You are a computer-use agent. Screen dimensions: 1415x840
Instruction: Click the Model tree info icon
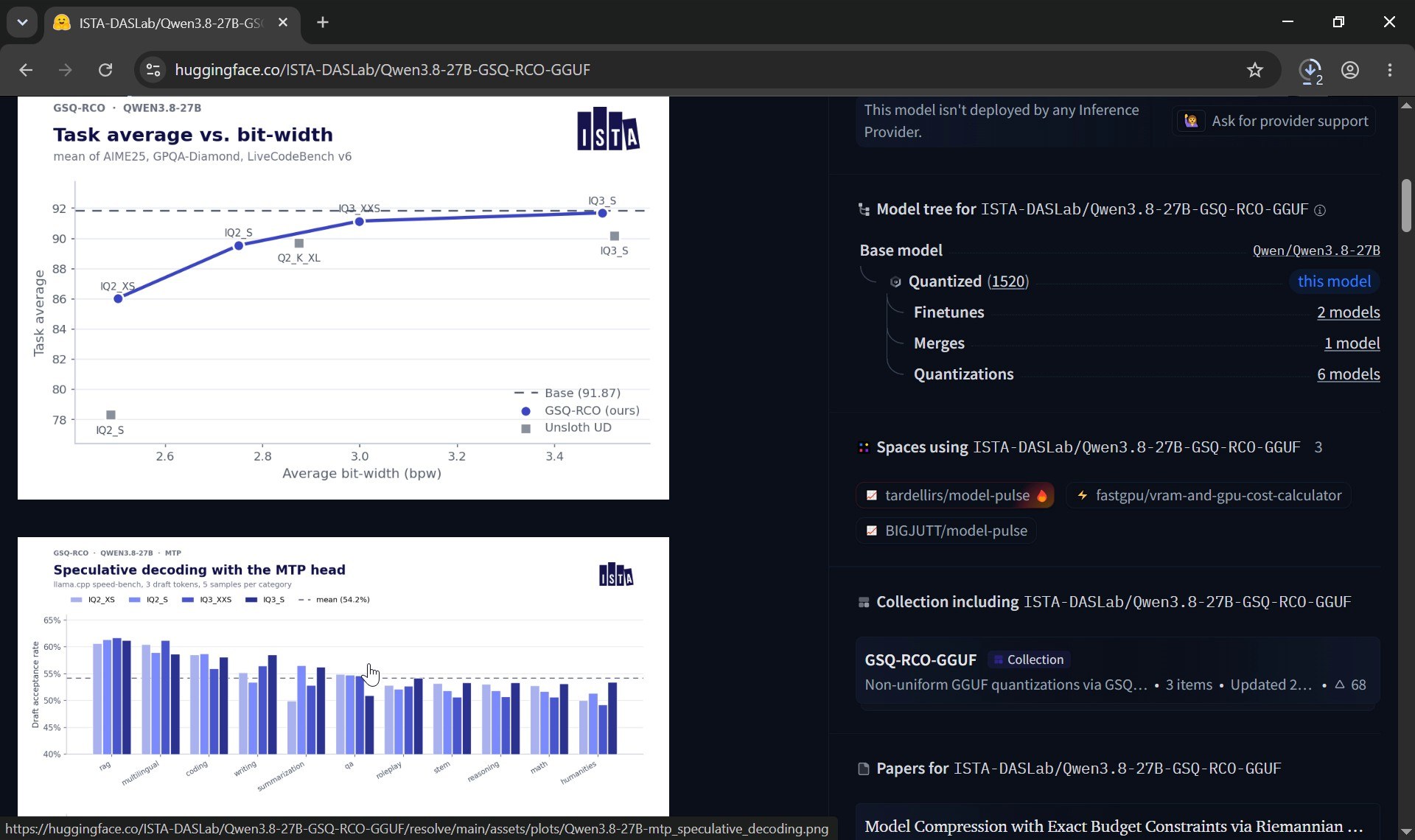coord(1320,211)
